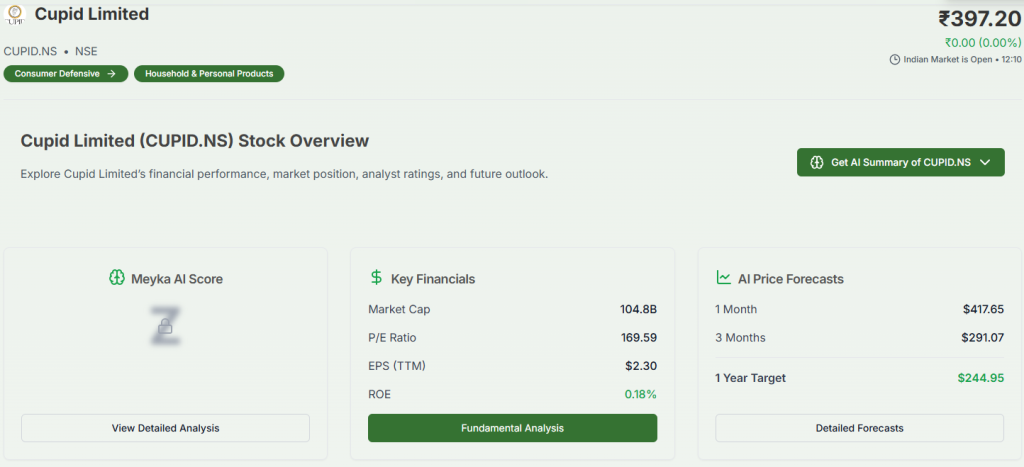The height and width of the screenshot is (467, 1024).
Task: Open Fundamental Analysis
Action: point(513,428)
